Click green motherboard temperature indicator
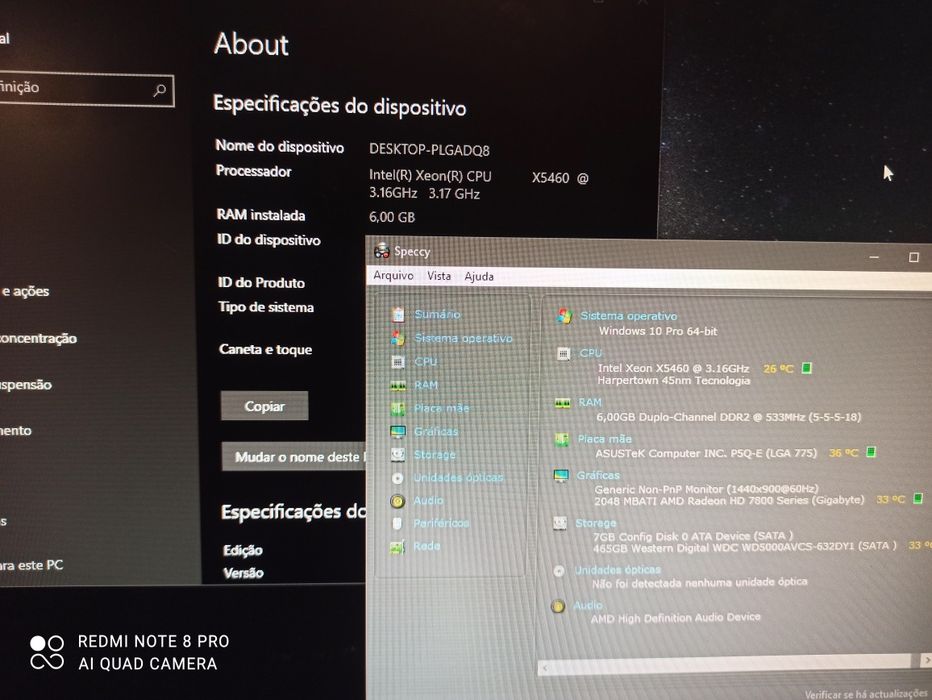Viewport: 932px width, 700px height. coord(871,452)
